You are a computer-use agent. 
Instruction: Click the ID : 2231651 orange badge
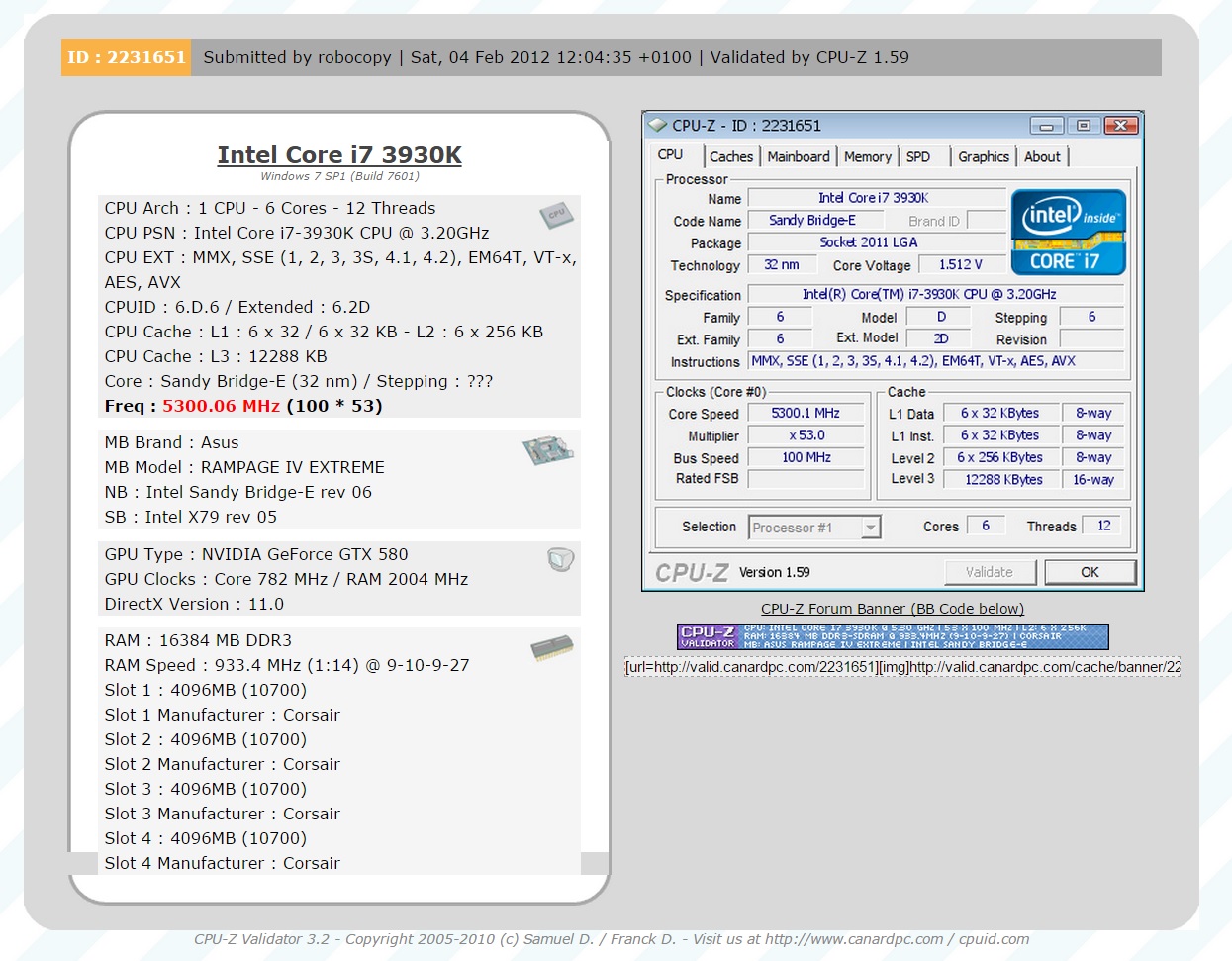(x=127, y=57)
